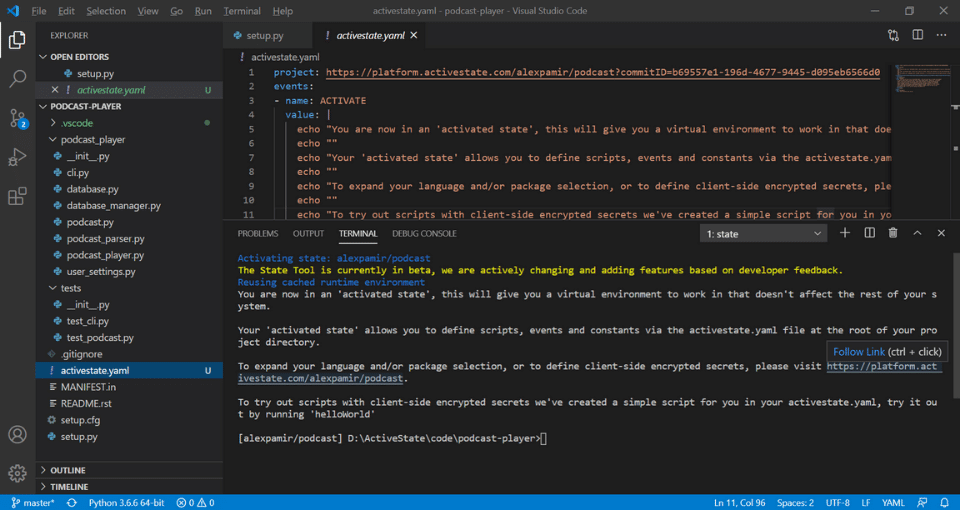Change indentation via Spaces: 2
The height and width of the screenshot is (510, 960).
coord(795,503)
